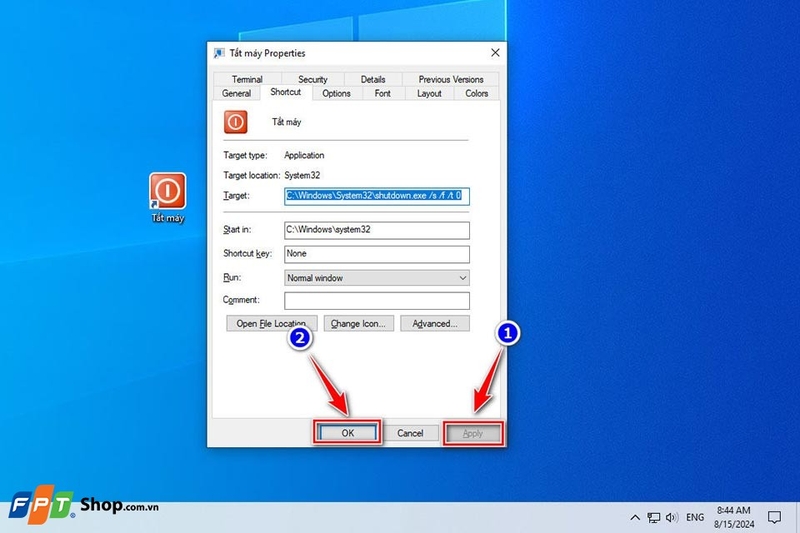The image size is (800, 533).
Task: Click the red power icon in Properties dialog
Action: tap(236, 122)
